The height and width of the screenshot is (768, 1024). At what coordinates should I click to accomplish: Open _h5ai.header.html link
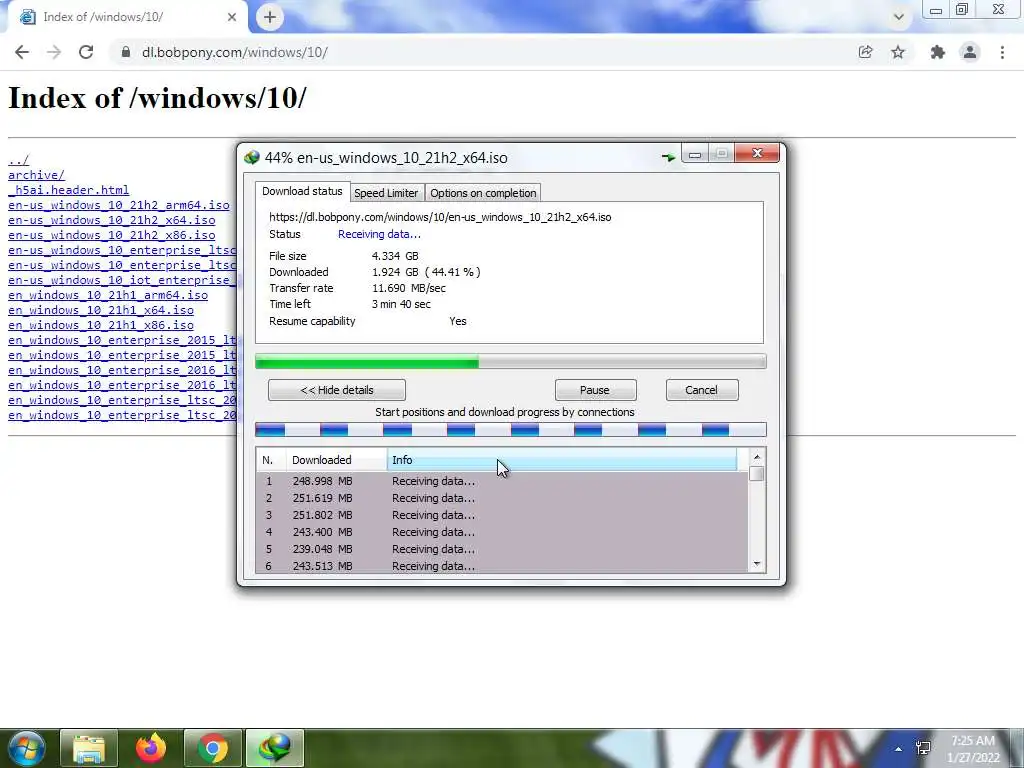point(69,190)
